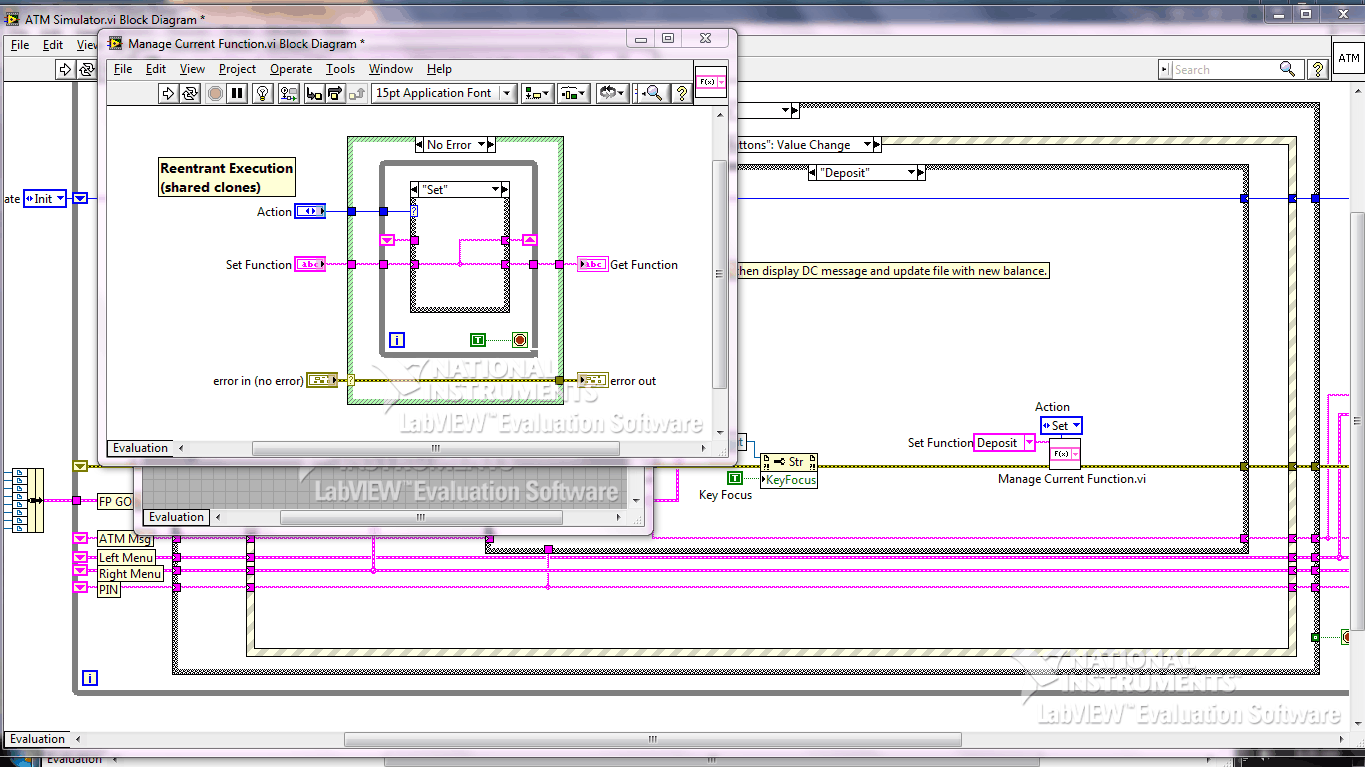
Task: Open Edit menu in ATM Simulator window
Action: tap(53, 45)
